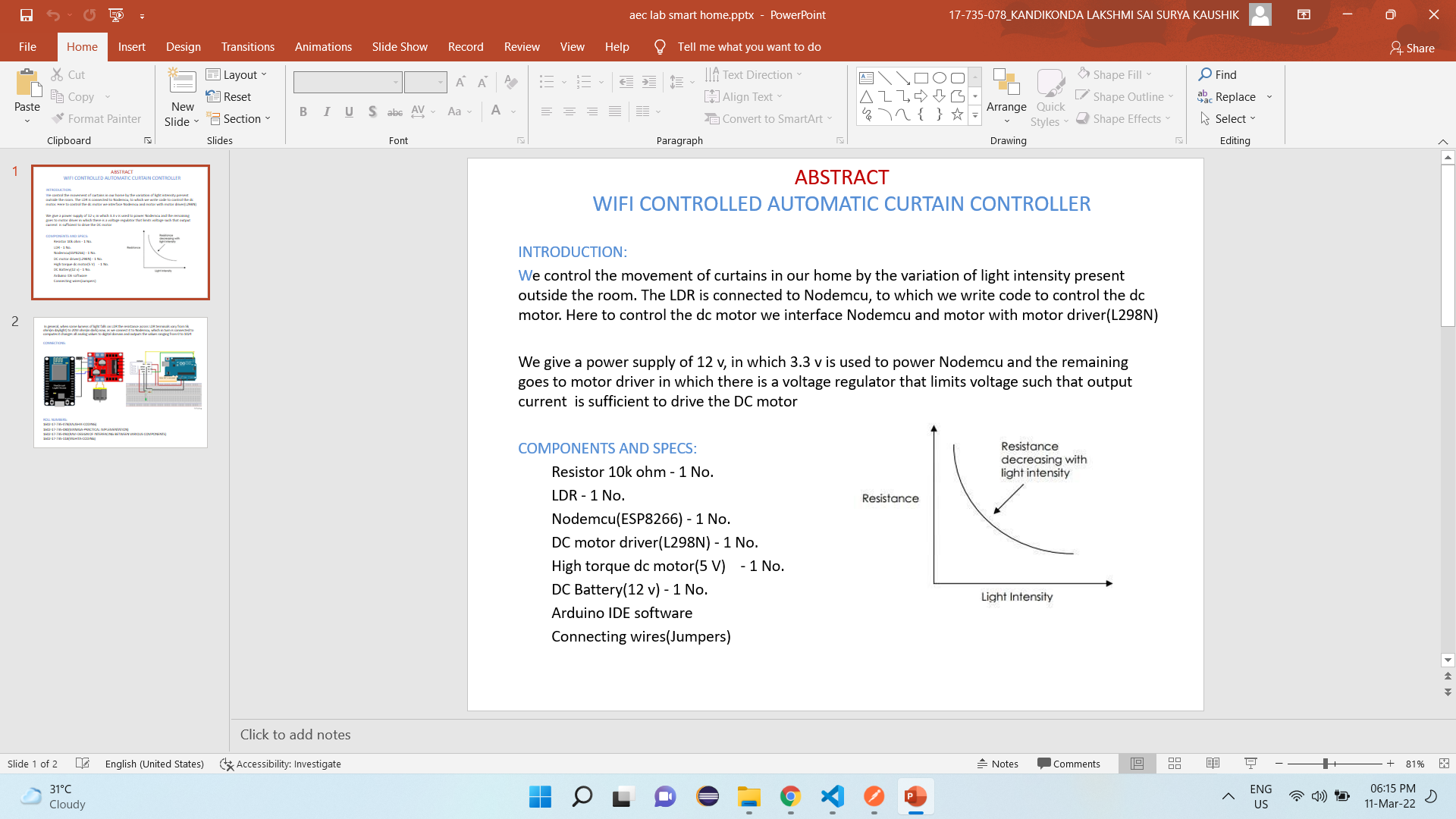Select slide 2 thumbnail
Viewport: 1456px width, 819px height.
(121, 382)
